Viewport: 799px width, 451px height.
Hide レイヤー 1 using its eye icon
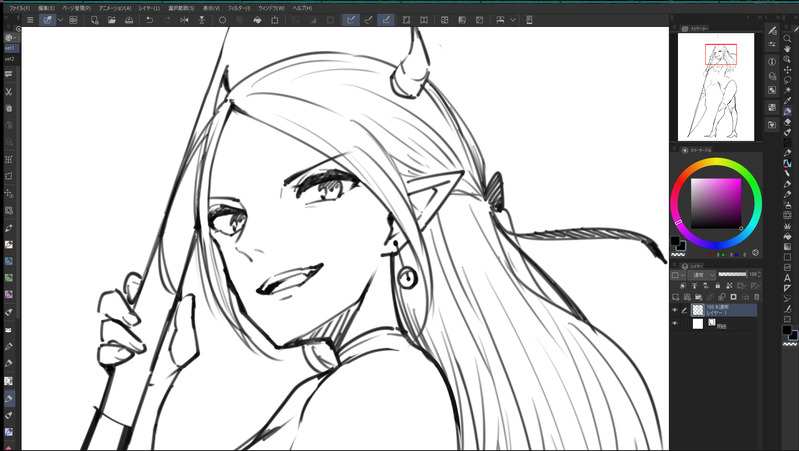tap(675, 310)
